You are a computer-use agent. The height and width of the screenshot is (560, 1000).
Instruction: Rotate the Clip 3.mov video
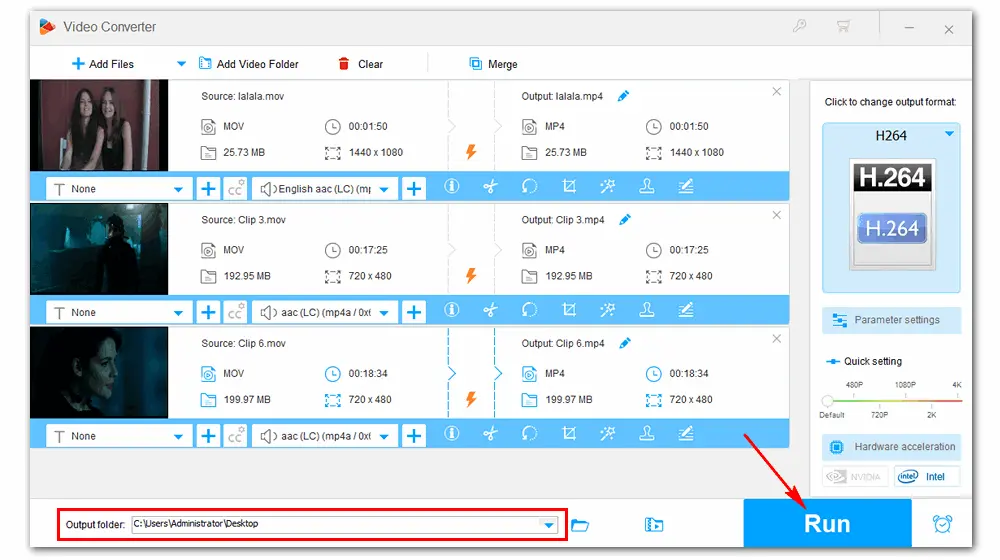(529, 310)
